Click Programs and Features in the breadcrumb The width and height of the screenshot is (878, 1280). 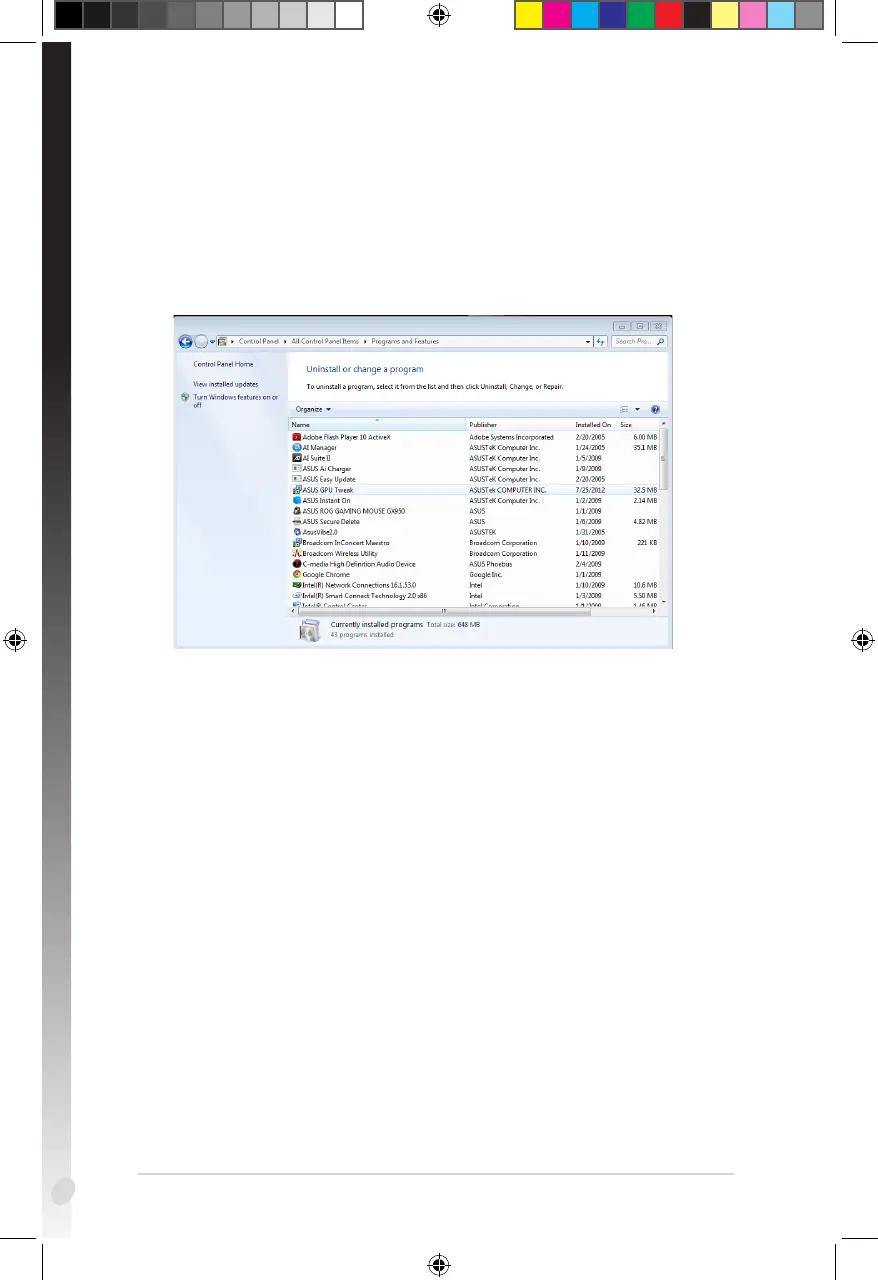[406, 342]
